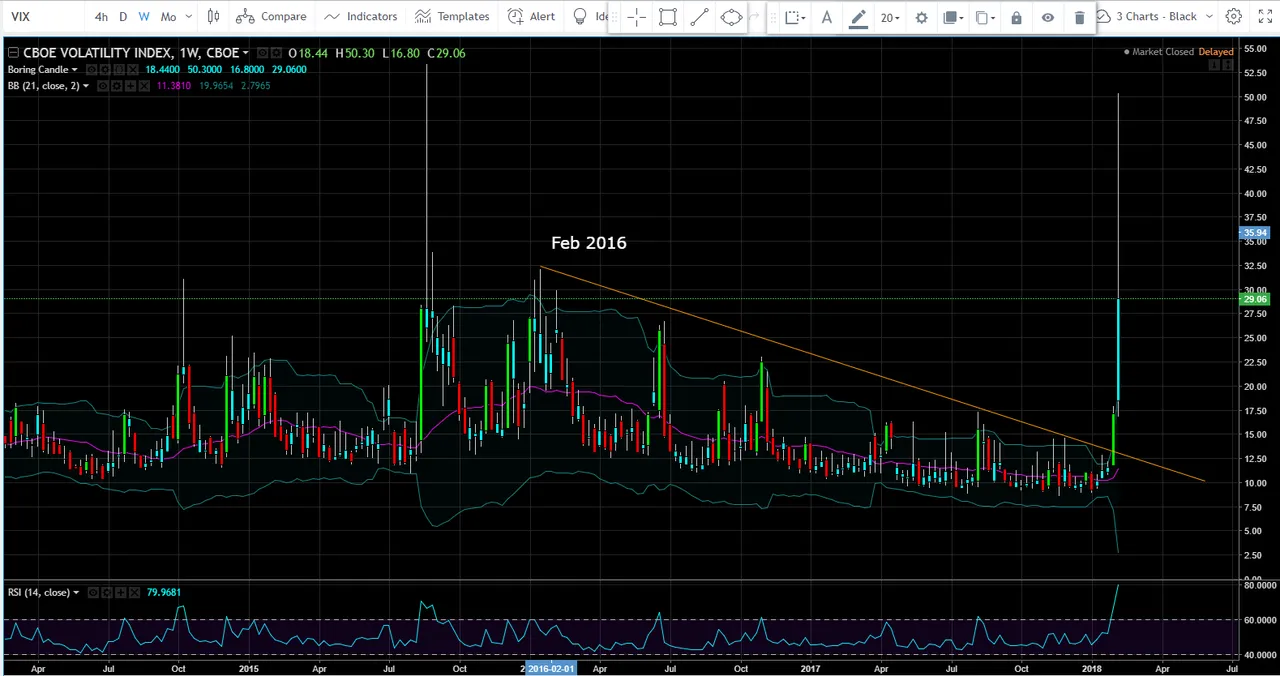Toggle visibility of selected drawing with eye
Viewport: 1280px width, 676px height.
click(x=1047, y=17)
